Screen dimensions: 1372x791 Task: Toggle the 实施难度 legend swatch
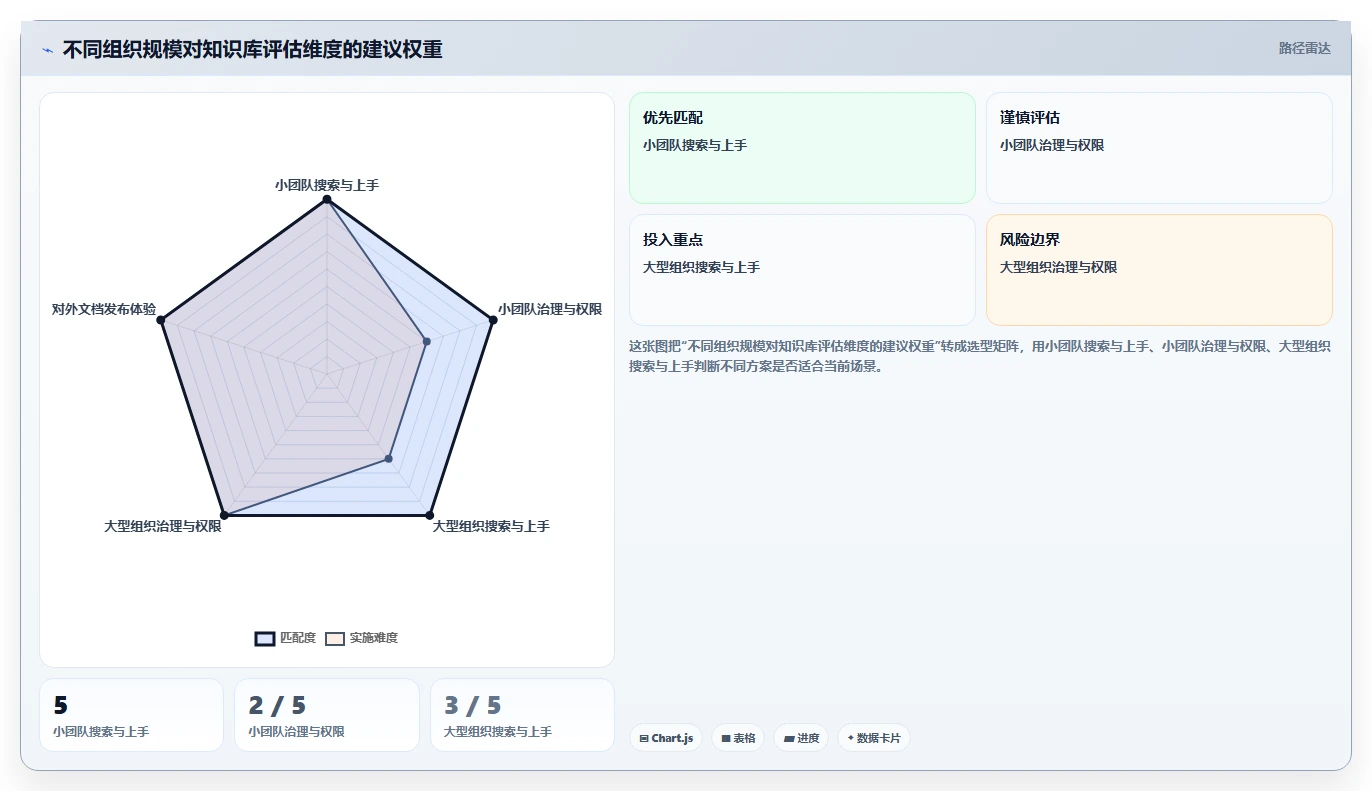pyautogui.click(x=335, y=638)
